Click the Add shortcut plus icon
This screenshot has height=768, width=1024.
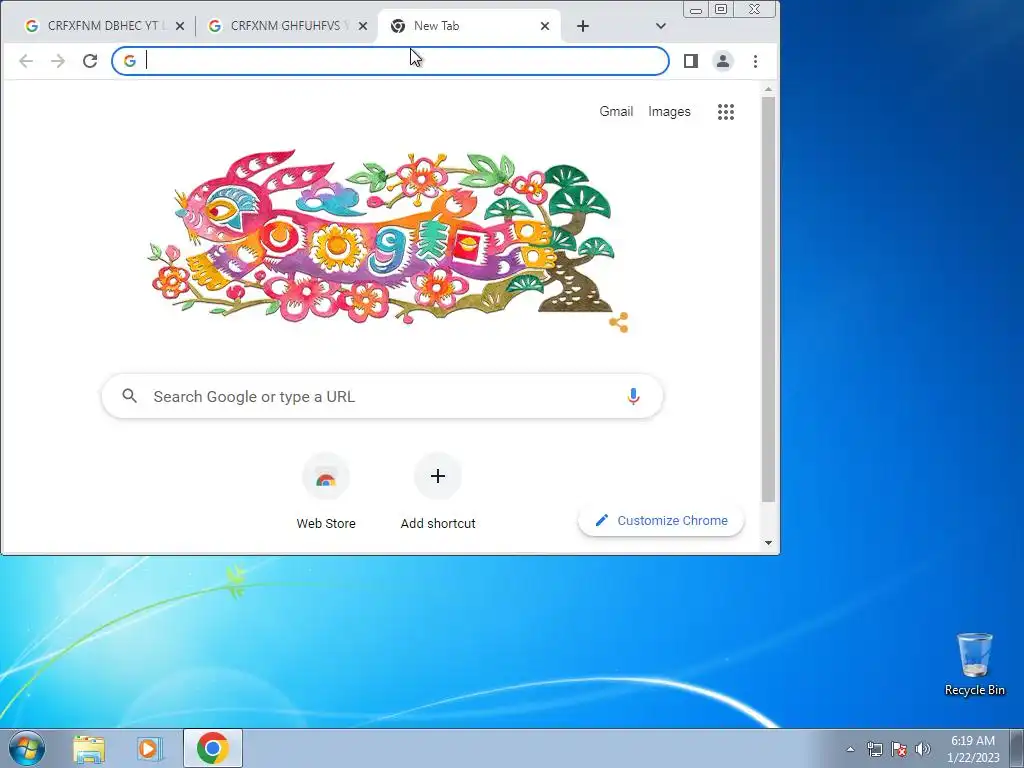tap(438, 476)
